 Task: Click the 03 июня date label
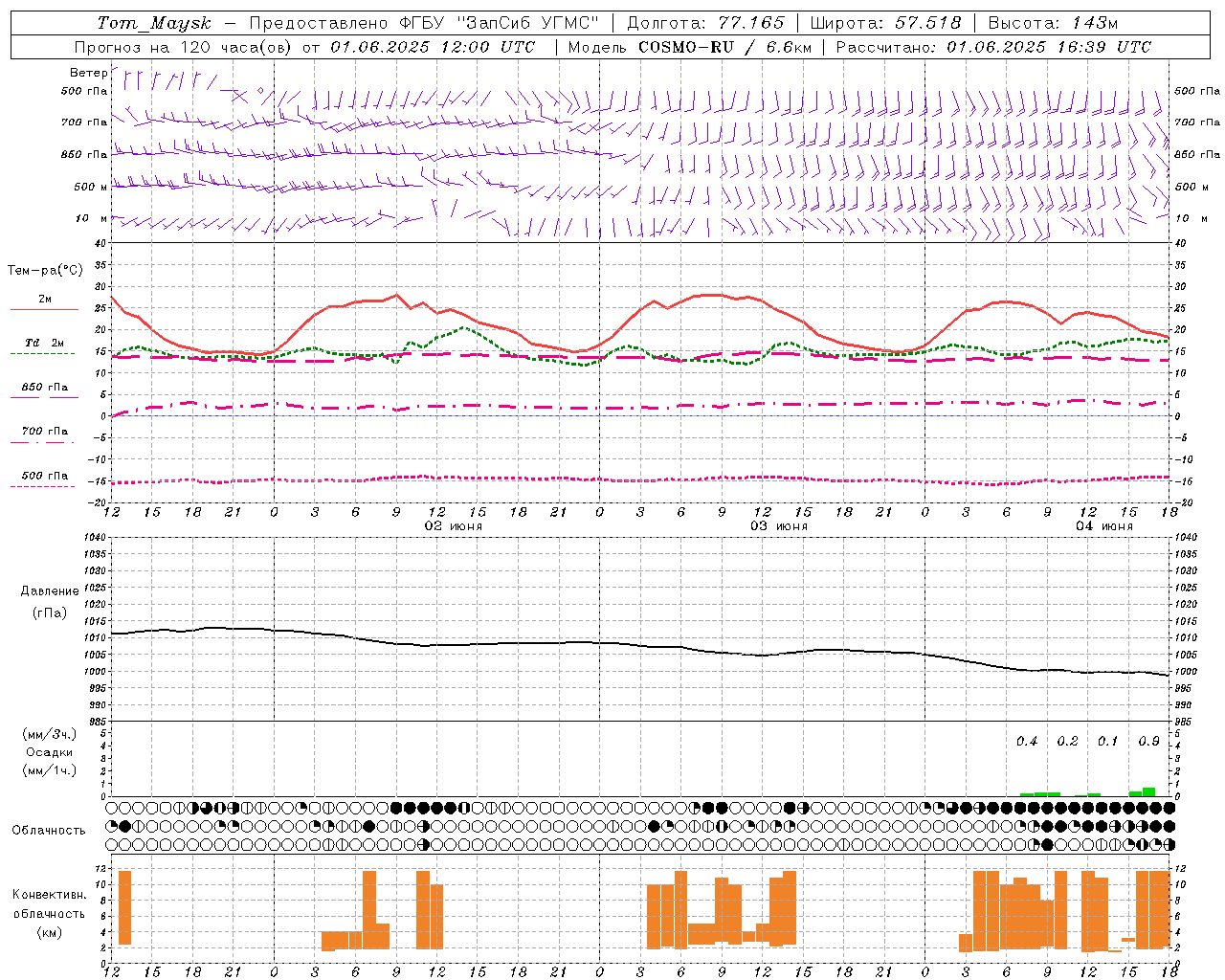tap(779, 526)
